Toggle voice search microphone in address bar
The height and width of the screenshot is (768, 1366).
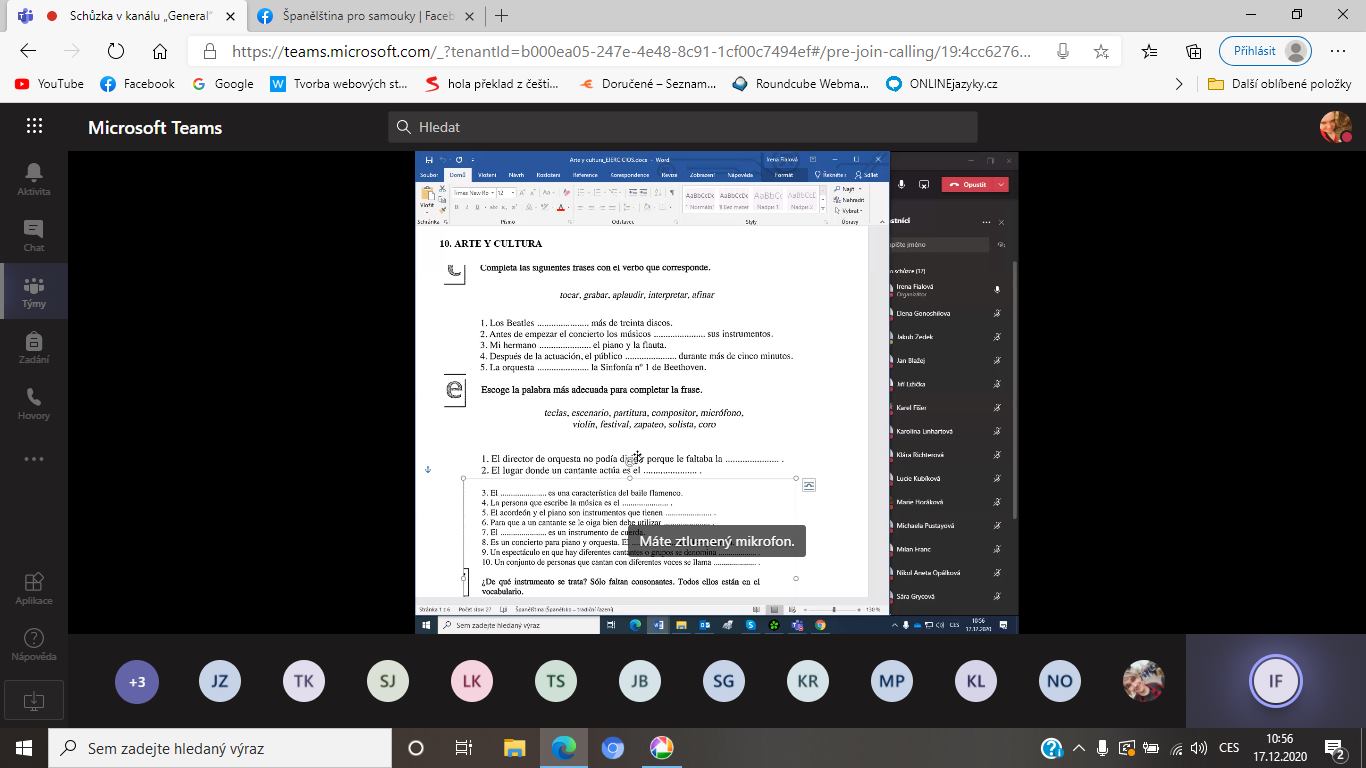click(1063, 52)
